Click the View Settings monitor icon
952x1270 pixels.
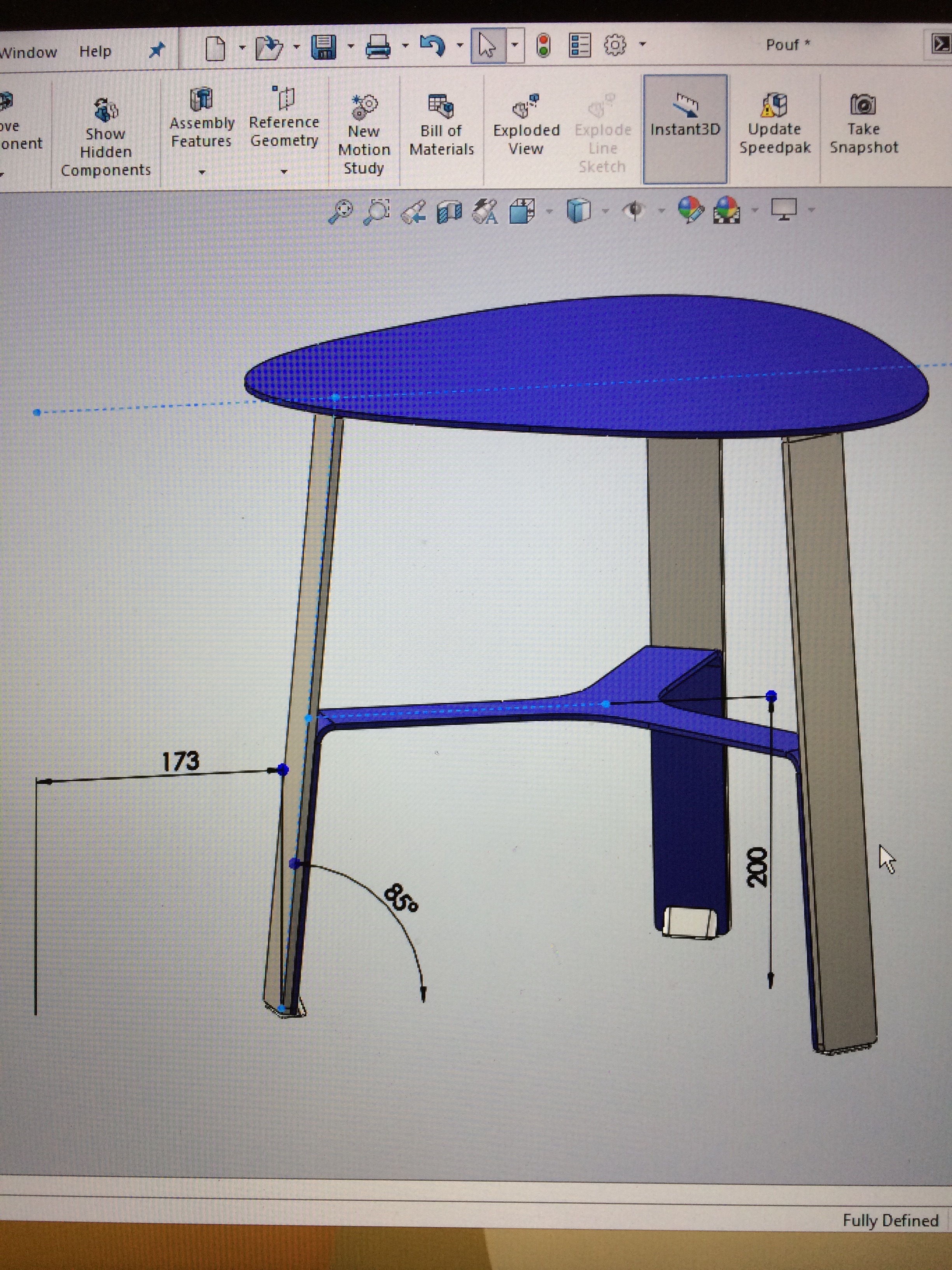click(x=784, y=209)
